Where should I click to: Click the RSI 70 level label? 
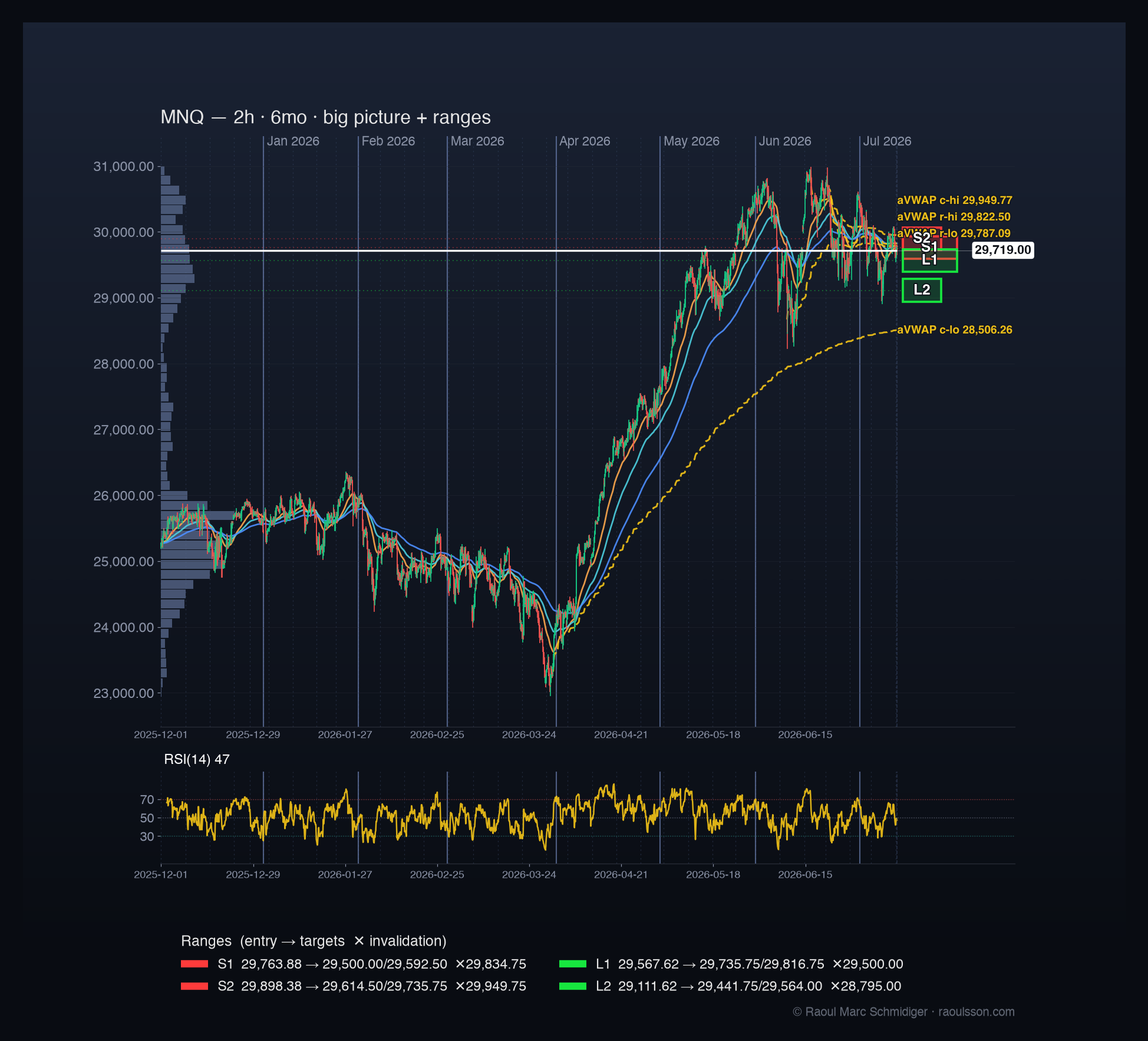[x=147, y=800]
